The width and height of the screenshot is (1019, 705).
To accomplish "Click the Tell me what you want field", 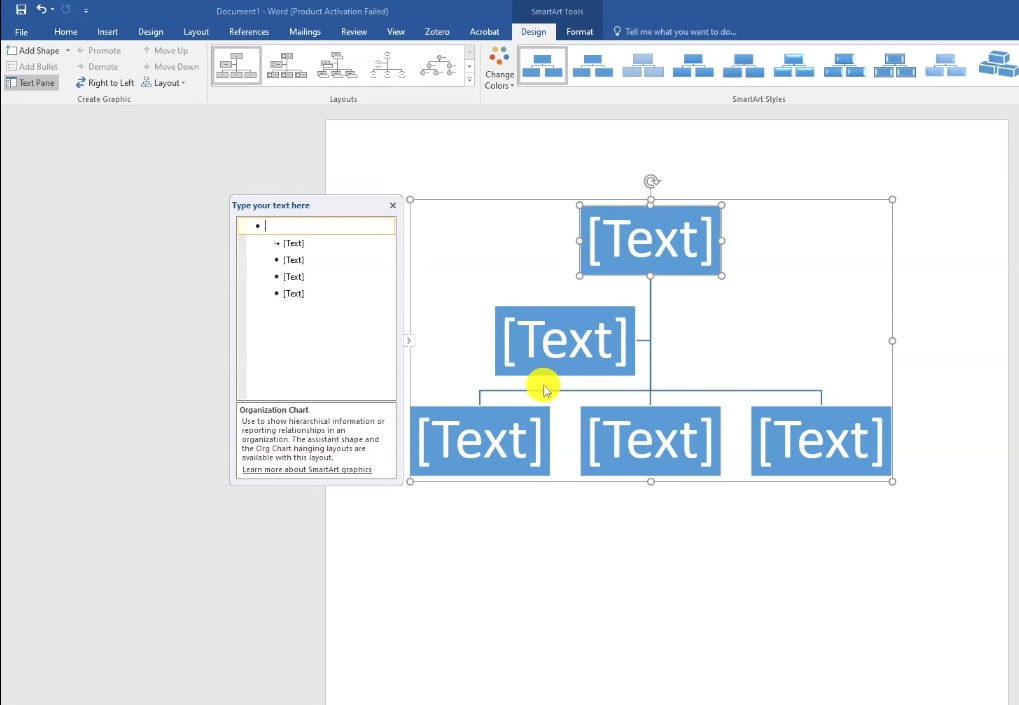I will (680, 32).
